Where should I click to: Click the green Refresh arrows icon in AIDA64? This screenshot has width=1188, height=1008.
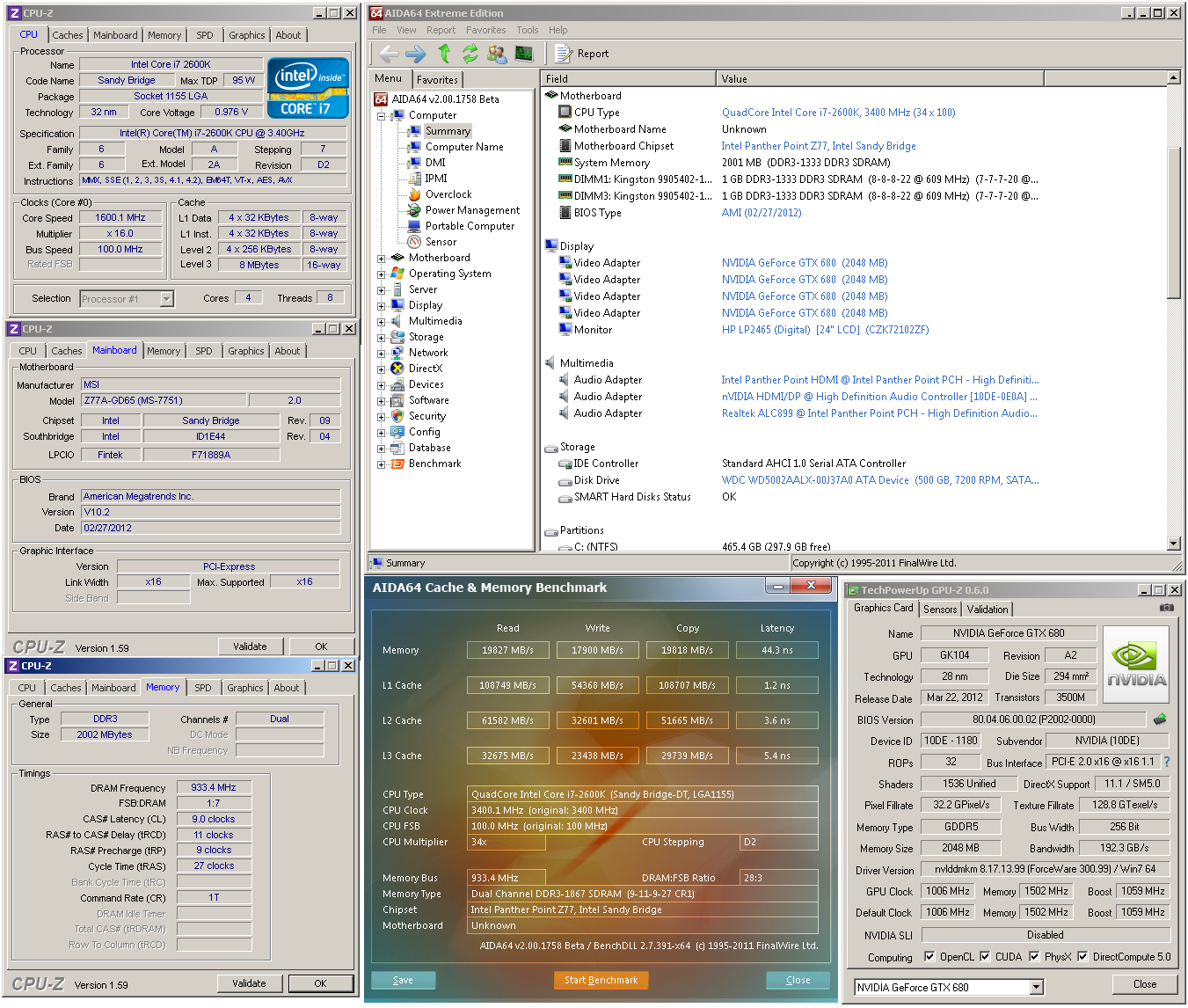pyautogui.click(x=470, y=54)
